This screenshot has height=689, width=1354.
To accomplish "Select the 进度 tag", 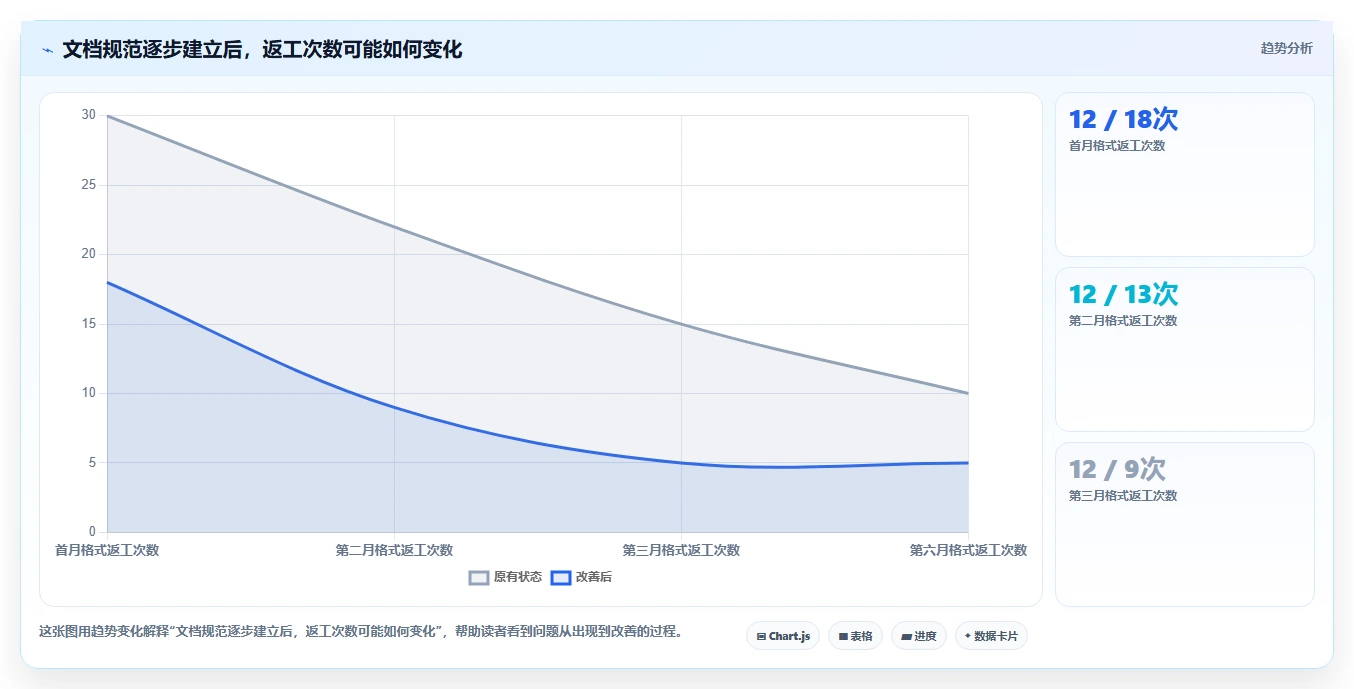I will (919, 636).
